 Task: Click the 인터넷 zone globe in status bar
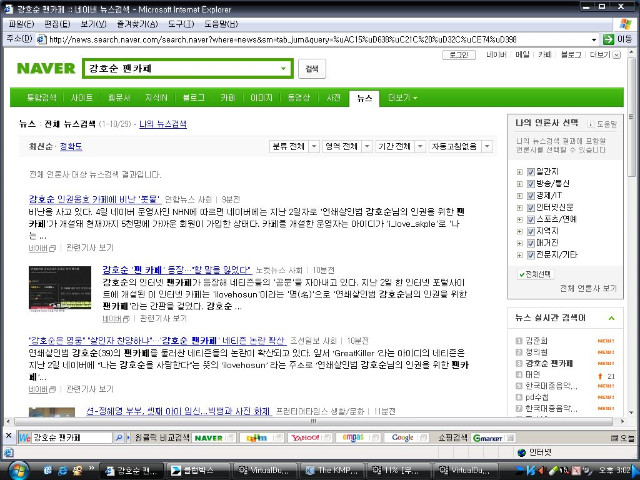pos(521,452)
